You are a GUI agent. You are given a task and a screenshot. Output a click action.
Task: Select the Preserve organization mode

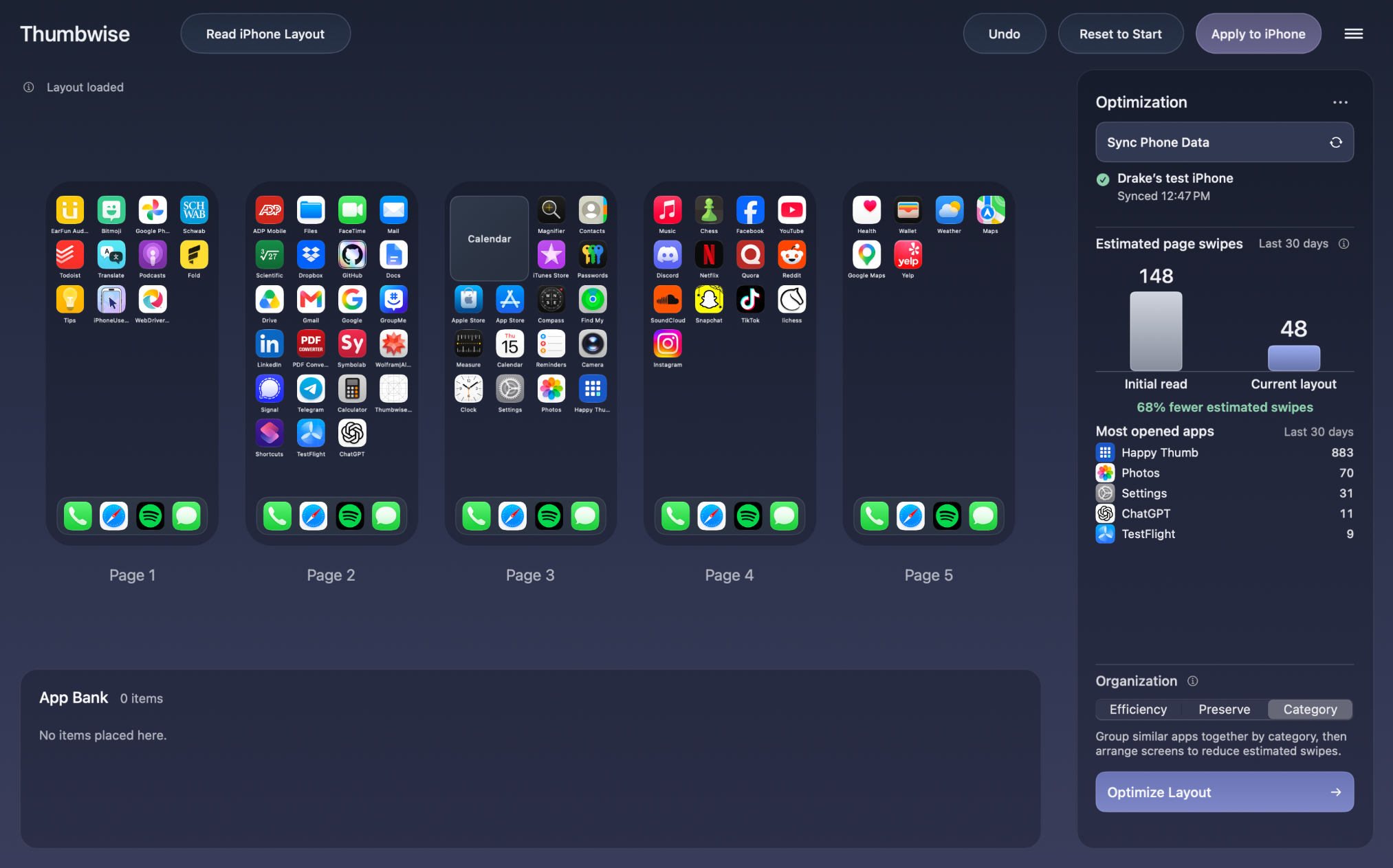click(1225, 710)
